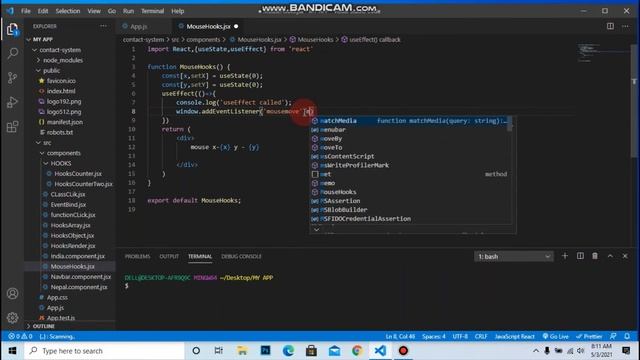Open HooksCounter.jsx in explorer
The height and width of the screenshot is (360, 640).
[x=78, y=173]
